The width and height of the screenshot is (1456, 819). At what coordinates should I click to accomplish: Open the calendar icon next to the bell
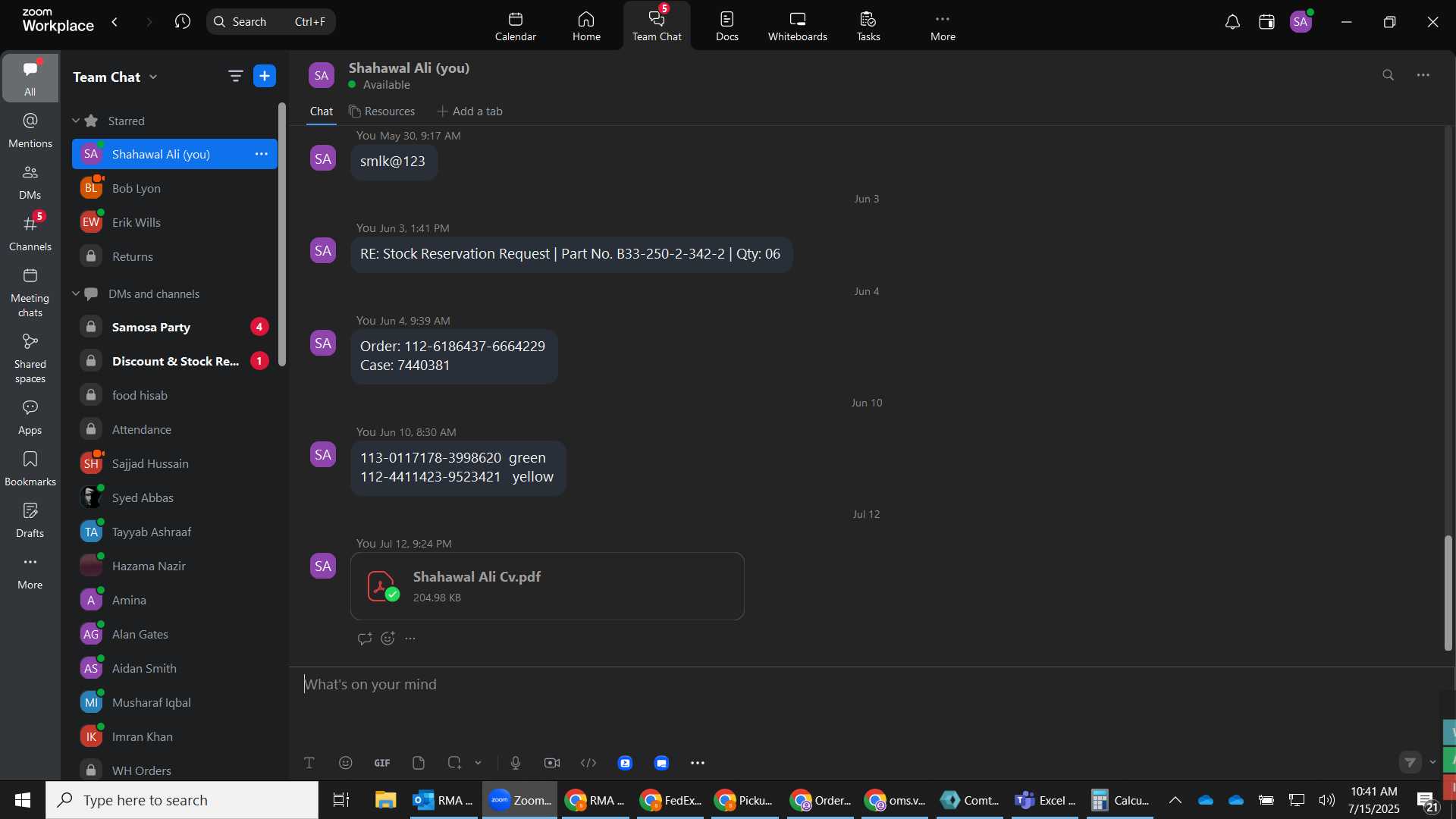pyautogui.click(x=1266, y=22)
